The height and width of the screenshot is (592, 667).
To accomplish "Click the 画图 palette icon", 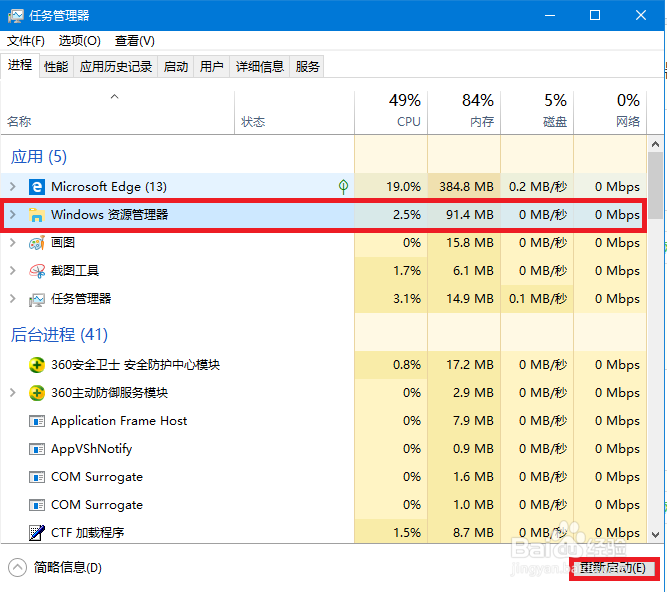I will (x=37, y=243).
